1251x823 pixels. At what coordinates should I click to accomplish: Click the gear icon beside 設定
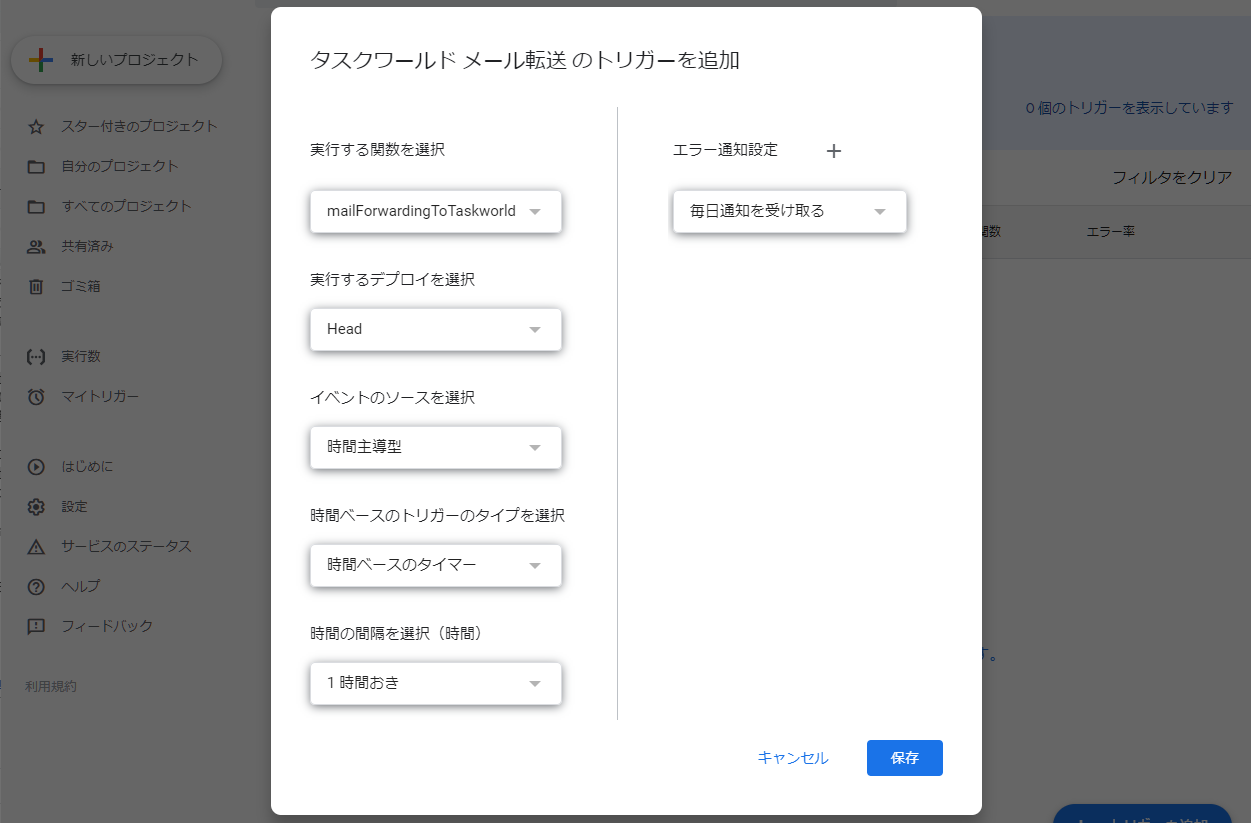[36, 507]
